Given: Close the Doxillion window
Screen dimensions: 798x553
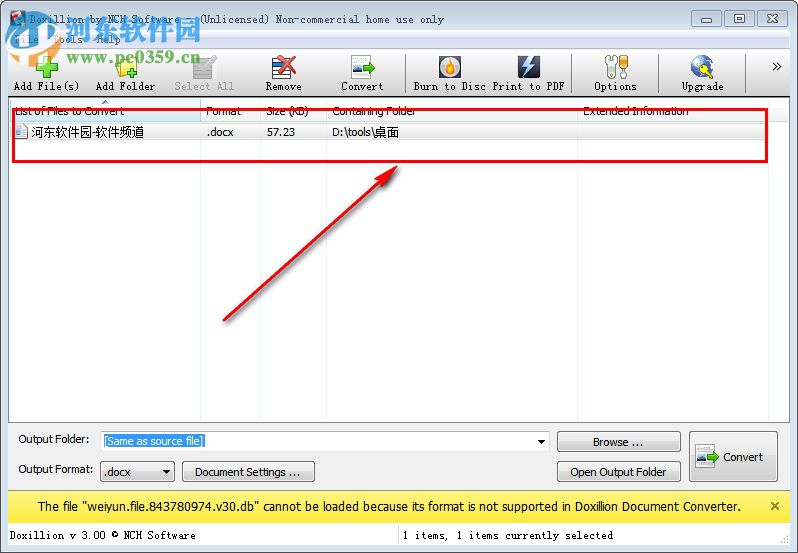Looking at the screenshot, I should [772, 19].
